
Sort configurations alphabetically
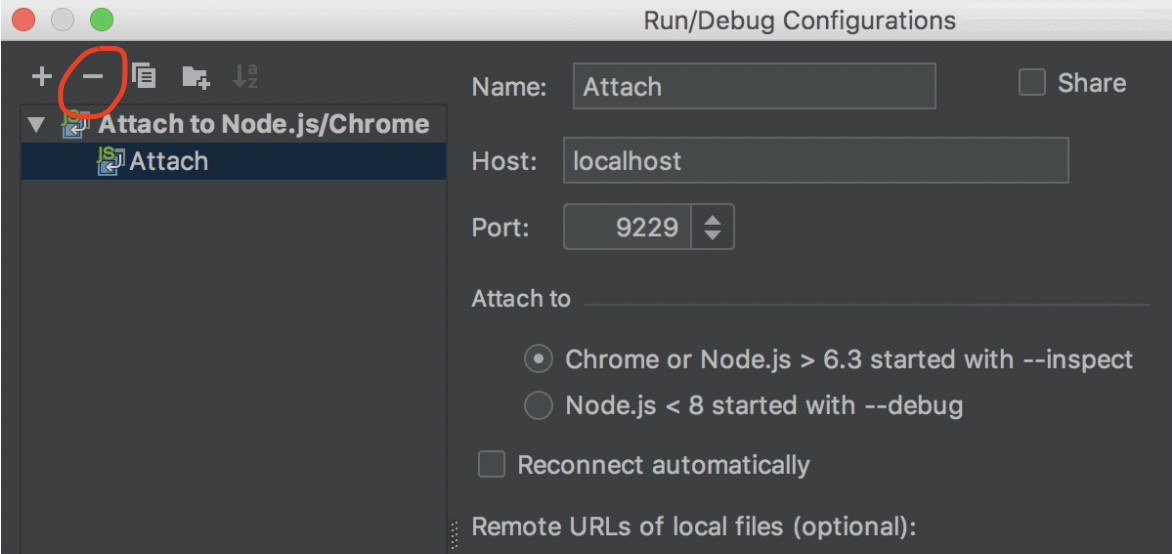tap(245, 76)
